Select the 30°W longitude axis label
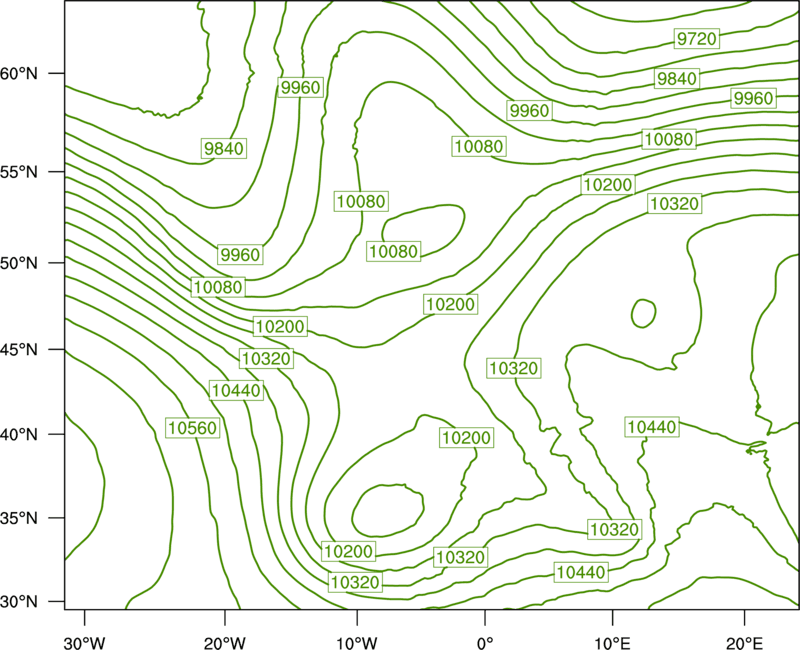This screenshot has width=800, height=650. click(x=84, y=643)
